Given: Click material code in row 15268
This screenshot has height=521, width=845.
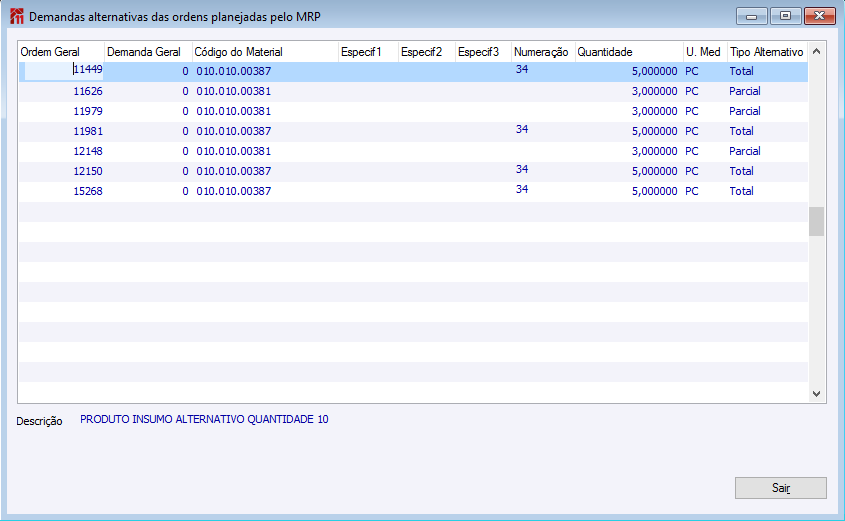Looking at the screenshot, I should click(233, 191).
